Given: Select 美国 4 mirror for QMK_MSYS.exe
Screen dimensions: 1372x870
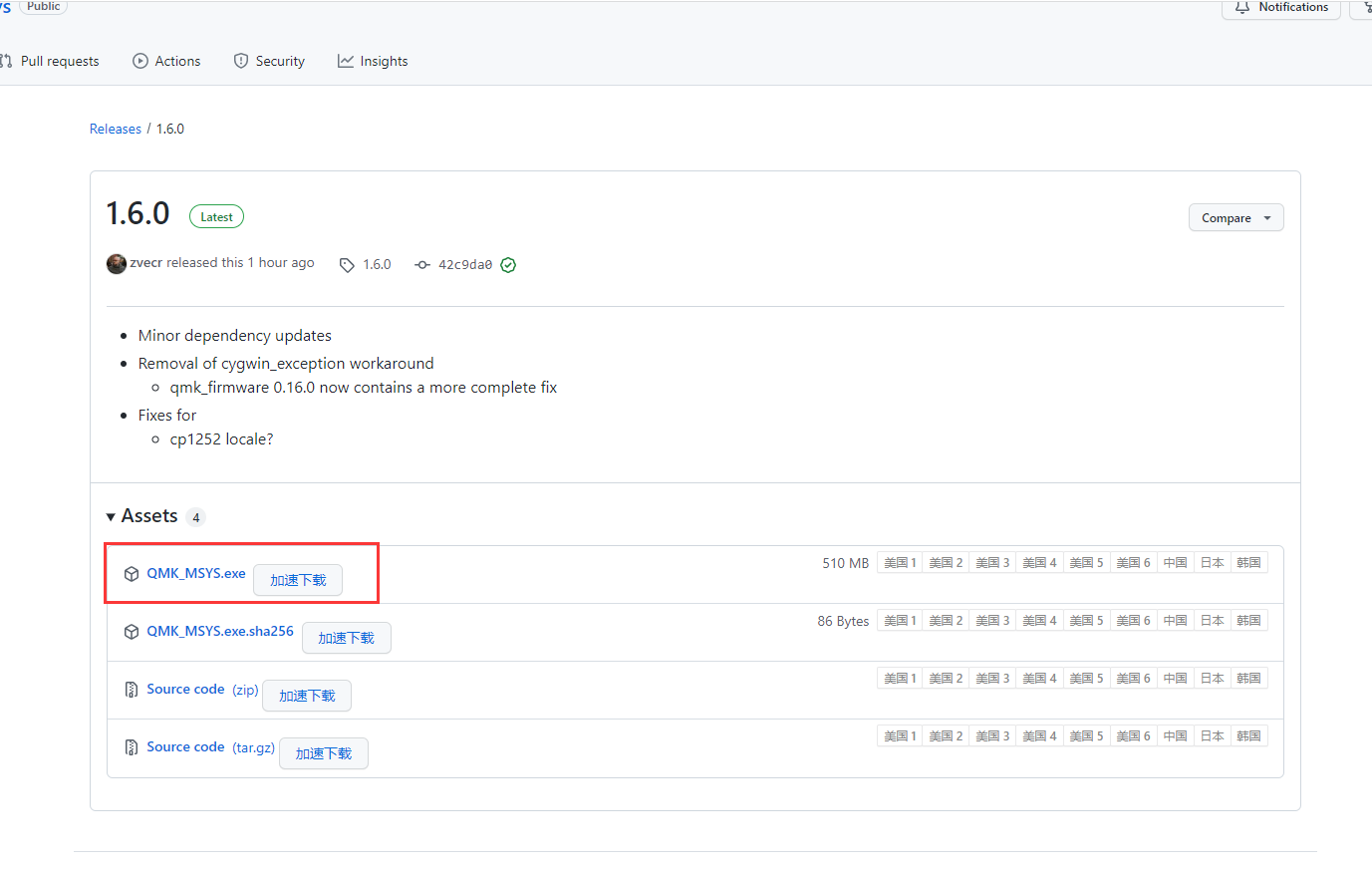Looking at the screenshot, I should [1039, 563].
